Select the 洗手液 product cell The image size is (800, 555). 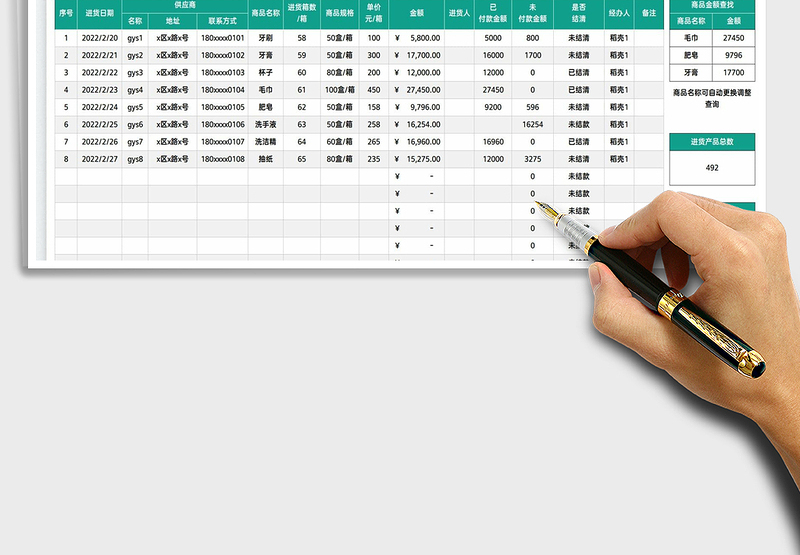[x=265, y=125]
